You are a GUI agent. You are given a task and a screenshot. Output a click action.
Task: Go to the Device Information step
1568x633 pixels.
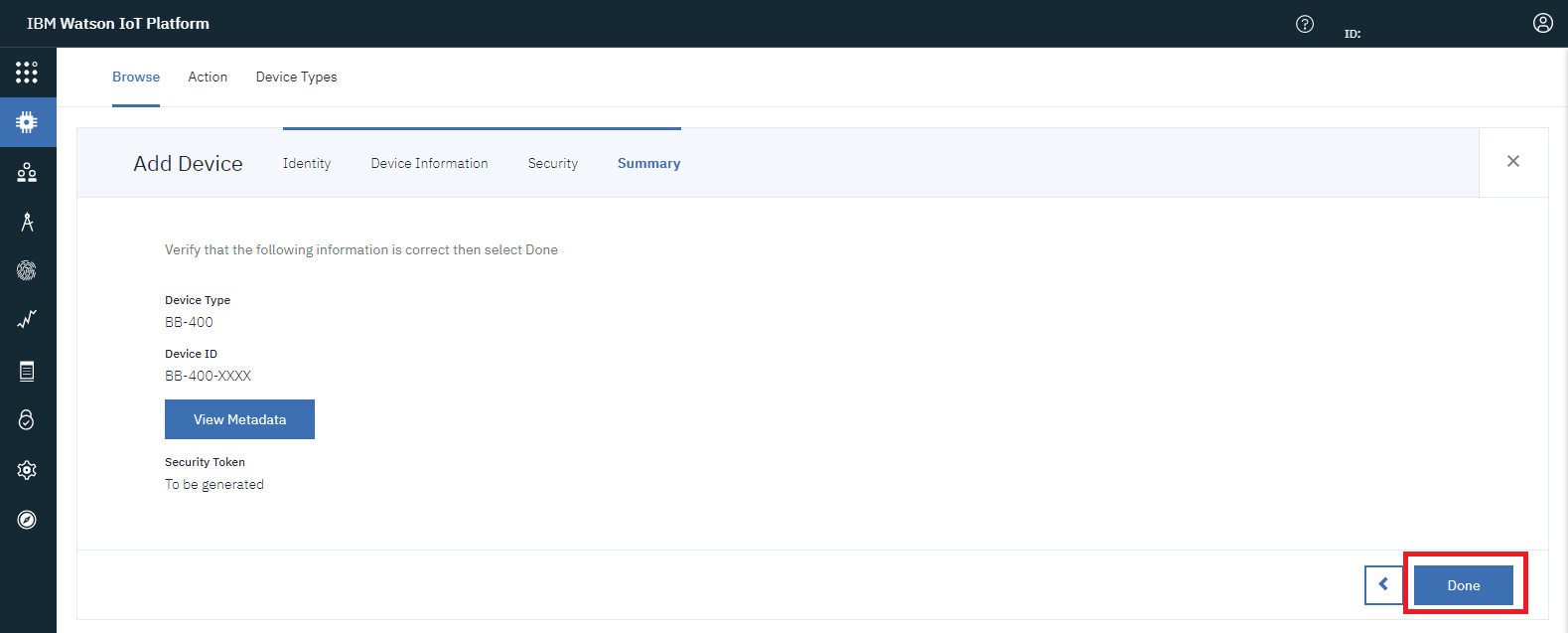pyautogui.click(x=429, y=163)
